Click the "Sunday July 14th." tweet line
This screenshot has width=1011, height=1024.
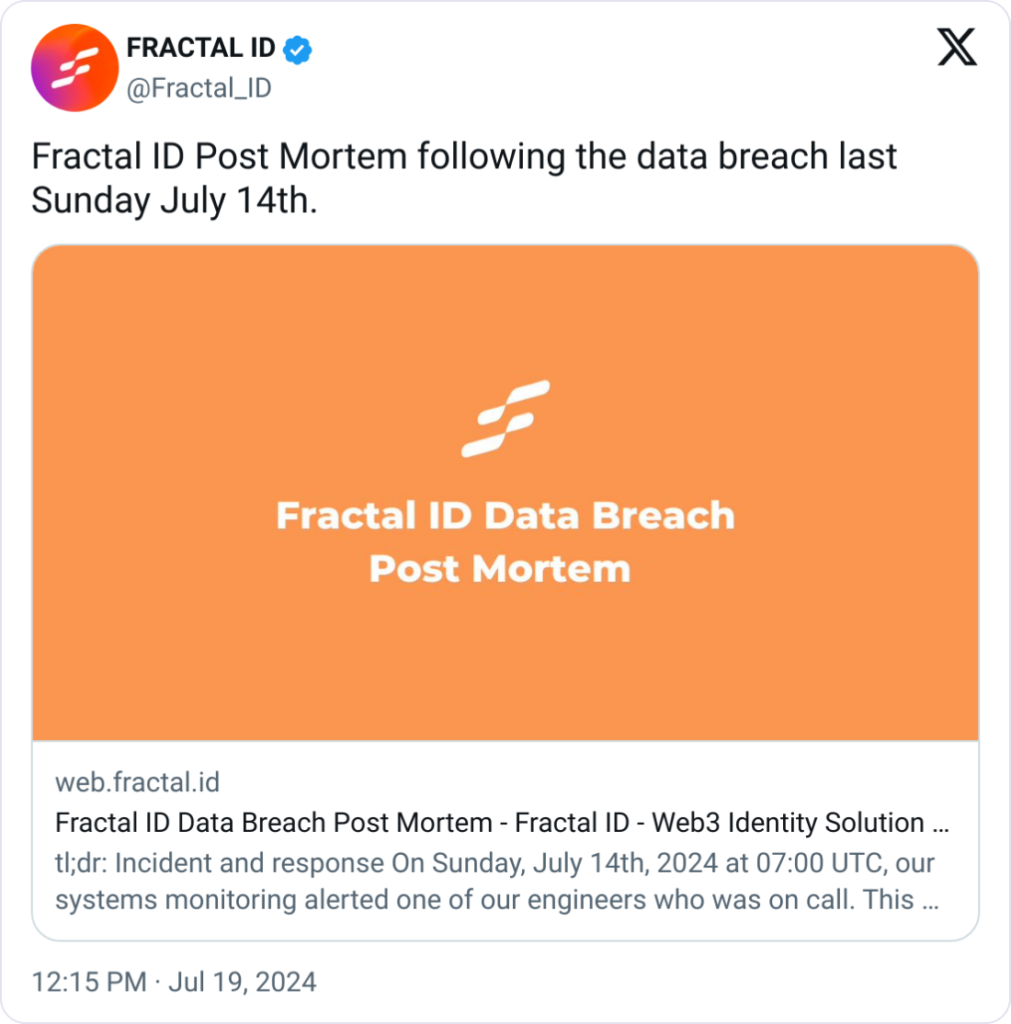click(174, 200)
